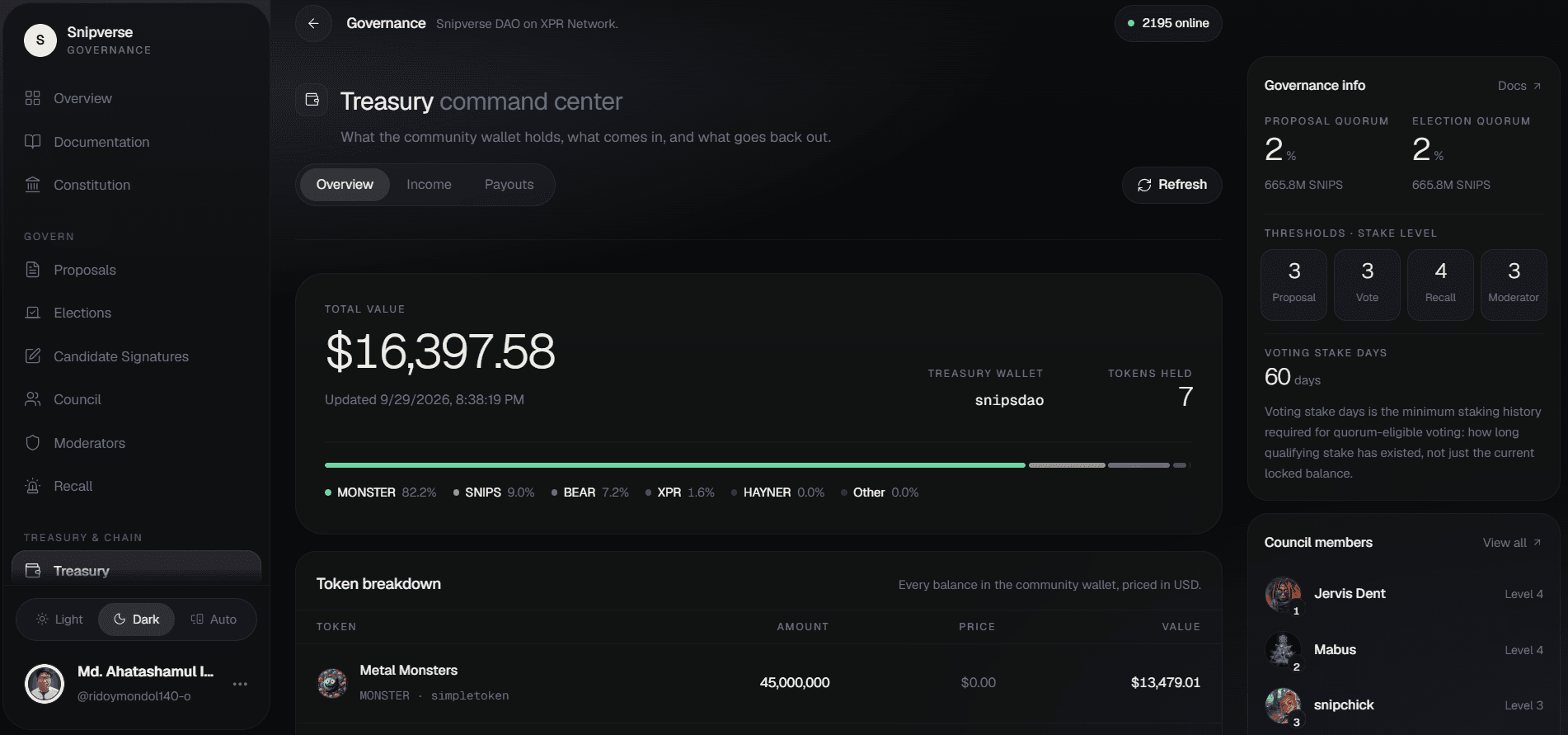
Task: Click the Constitution building icon
Action: pos(33,185)
